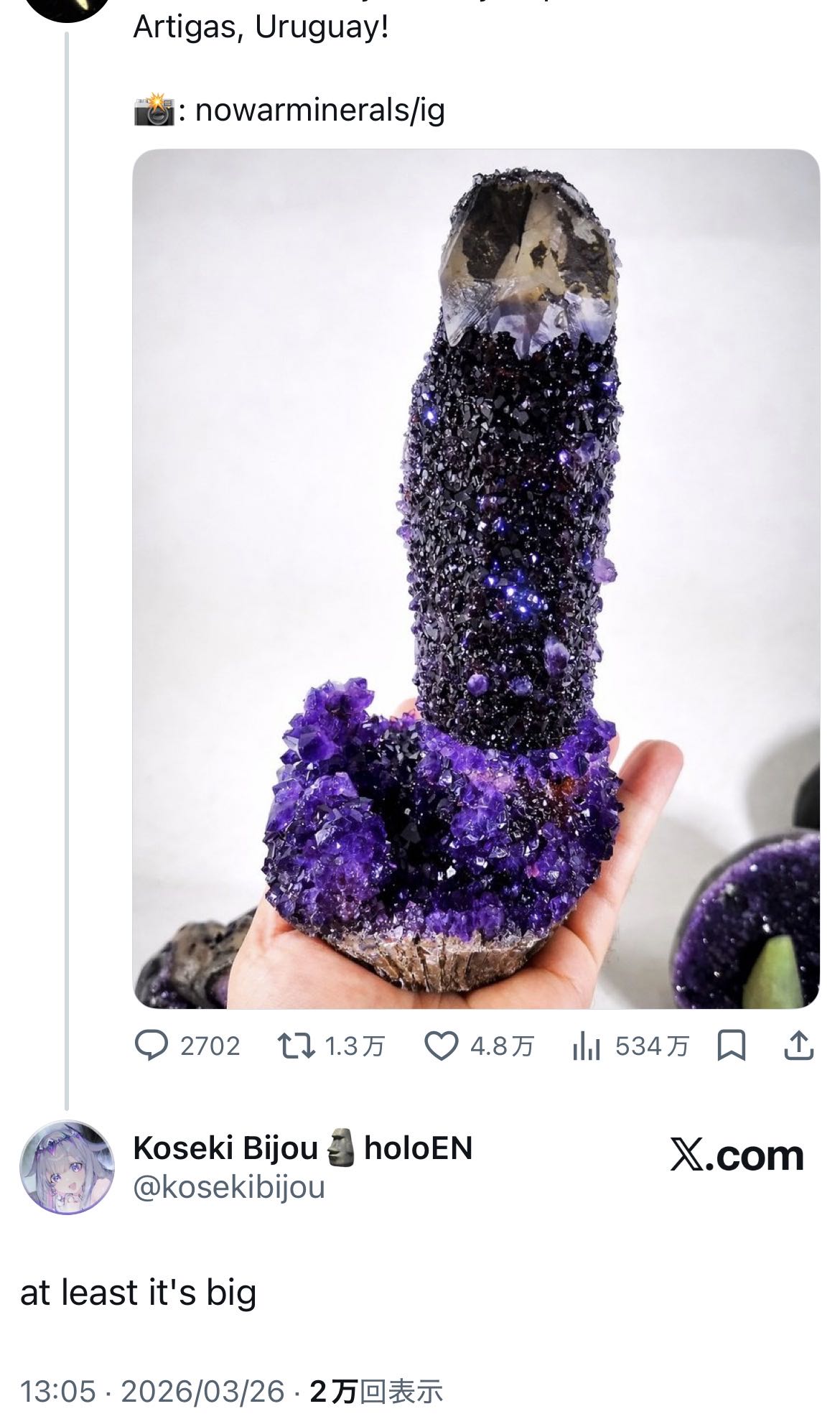The image size is (840, 1419).
Task: Repost using the retweet arrows icon
Action: [x=296, y=1046]
